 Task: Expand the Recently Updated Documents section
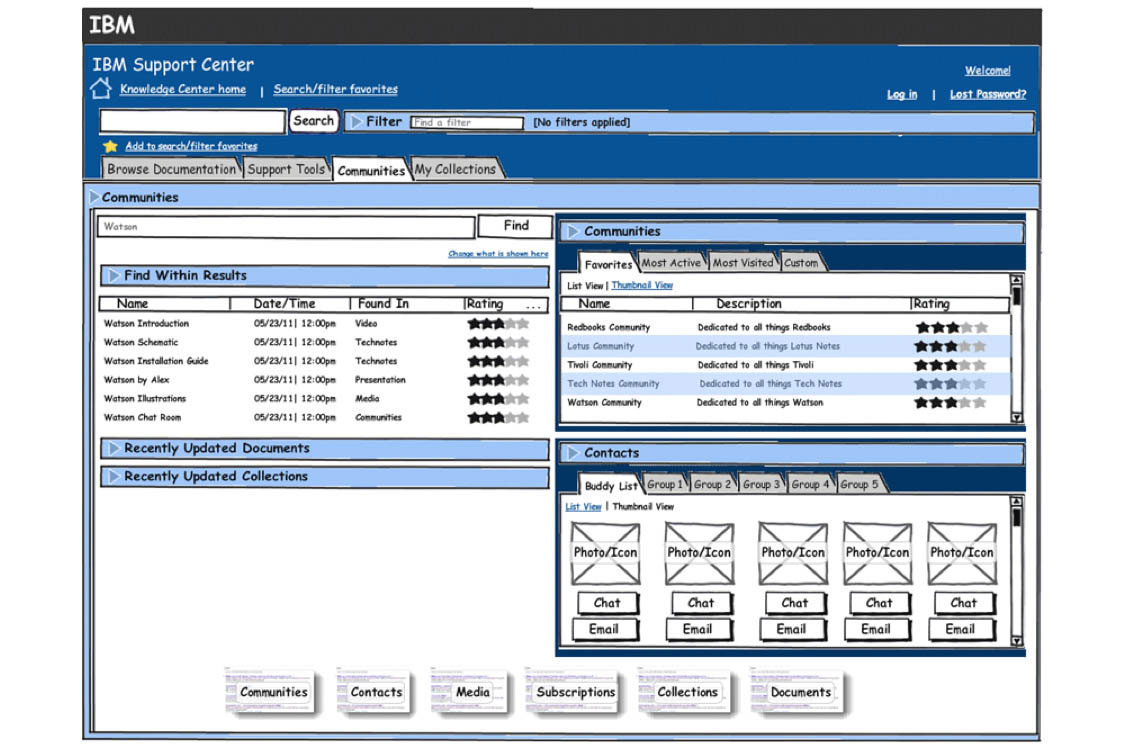(x=115, y=449)
